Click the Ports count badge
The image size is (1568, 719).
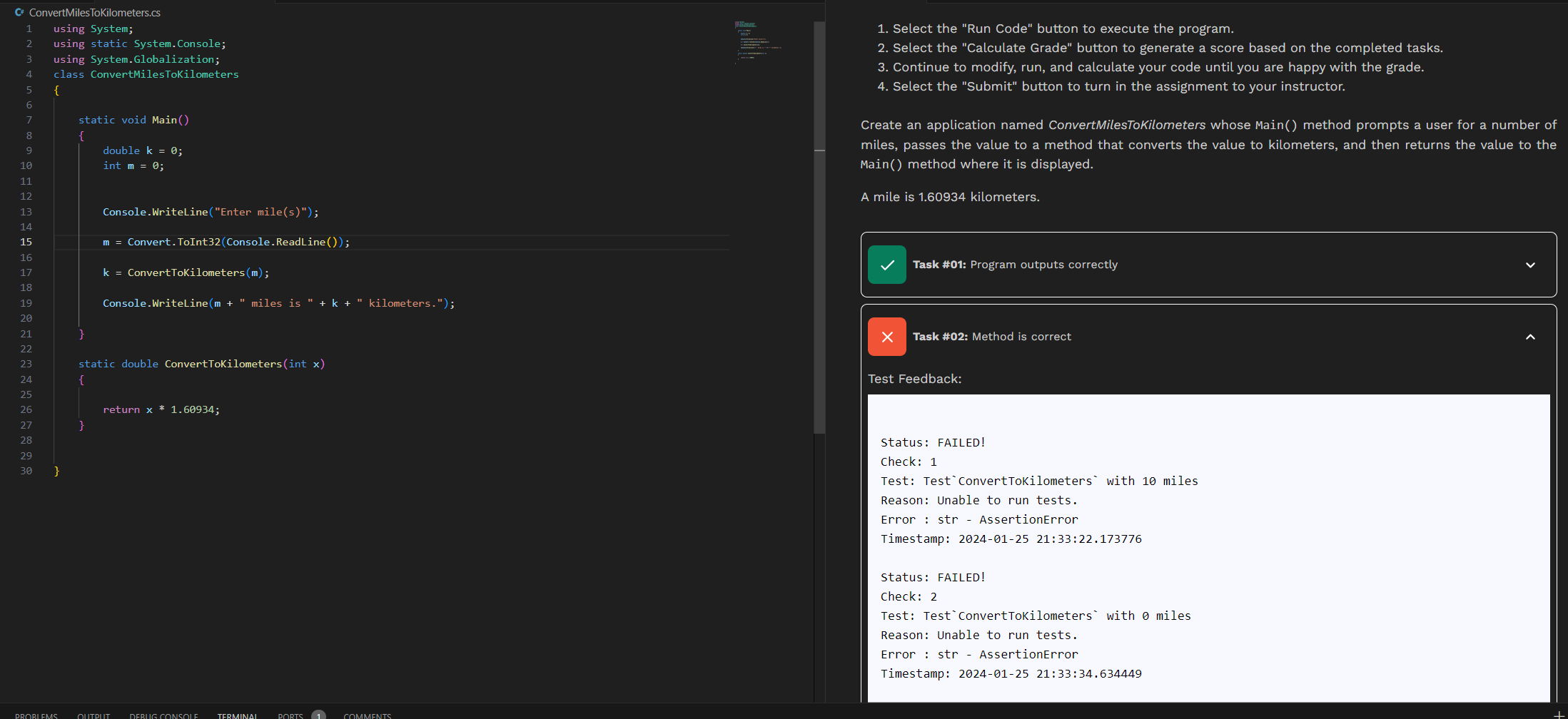tap(319, 715)
